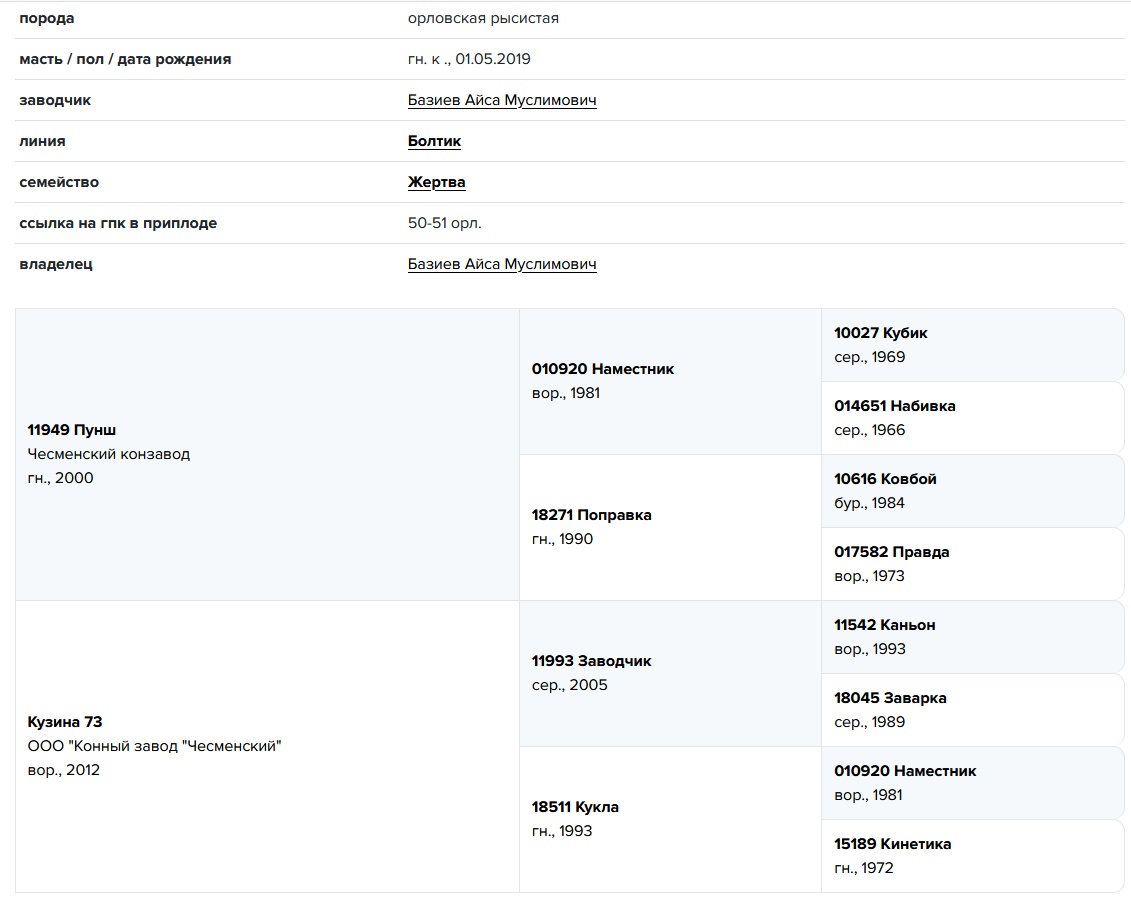Open pedigree entry 18271 Поправка
The width and height of the screenshot is (1131, 913).
tap(591, 515)
